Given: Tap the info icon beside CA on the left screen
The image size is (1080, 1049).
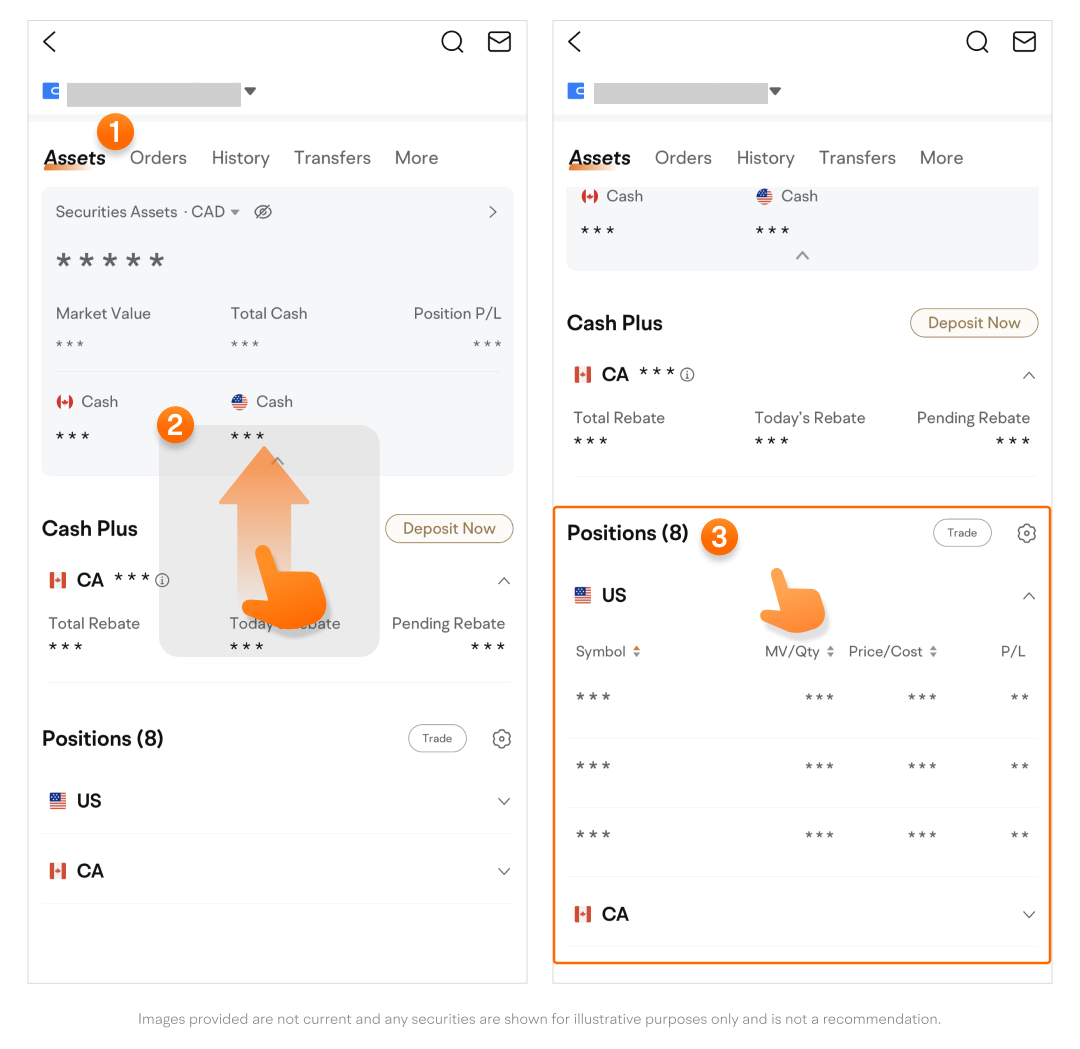Looking at the screenshot, I should point(162,580).
